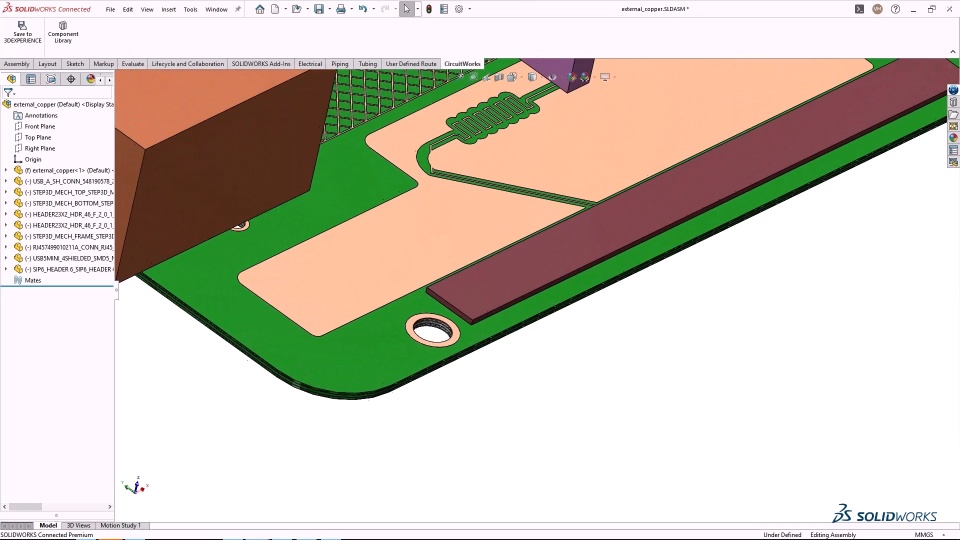Viewport: 960px width, 540px height.
Task: Open the Insert menu
Action: (x=168, y=9)
